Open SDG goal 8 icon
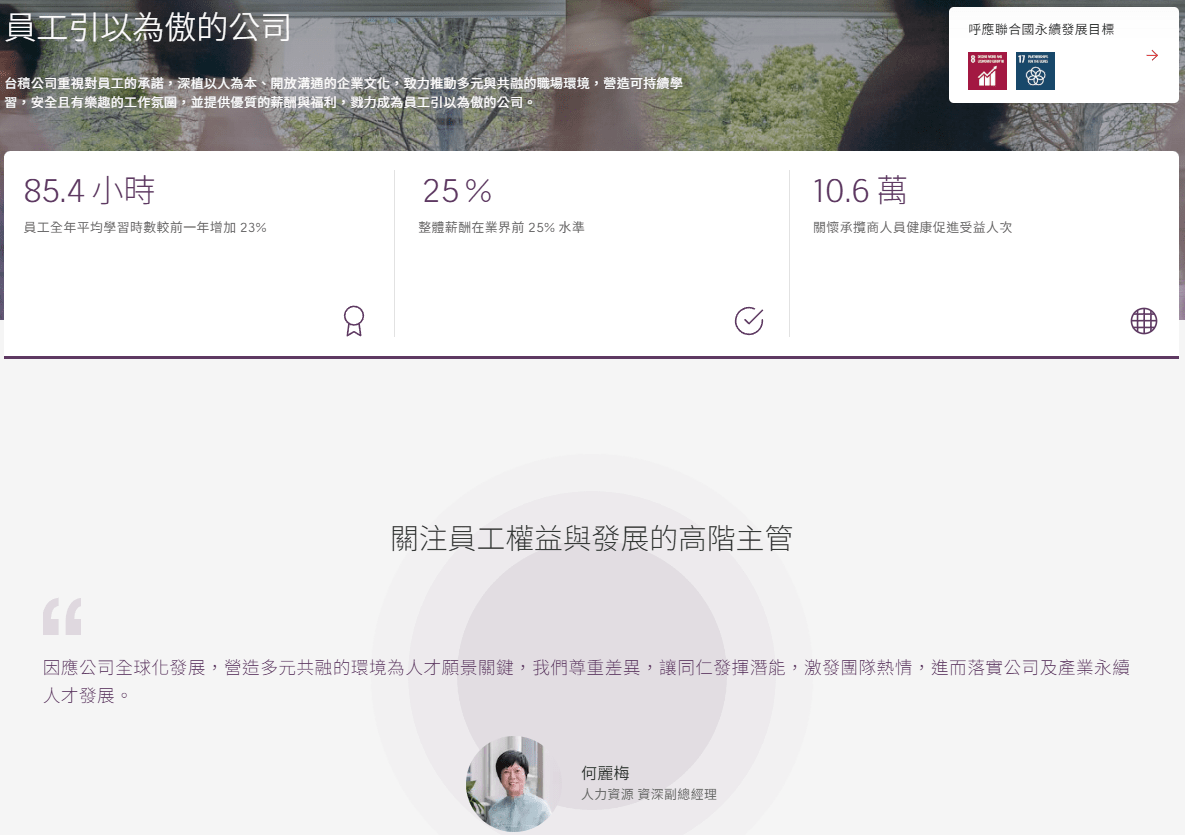 click(x=987, y=71)
